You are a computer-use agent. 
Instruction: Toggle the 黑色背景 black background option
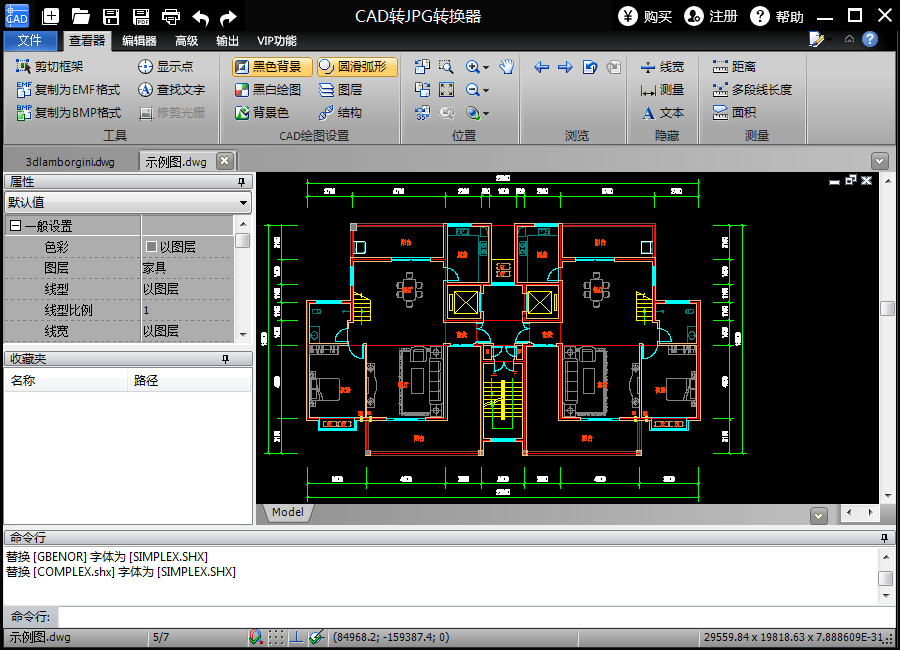click(267, 67)
